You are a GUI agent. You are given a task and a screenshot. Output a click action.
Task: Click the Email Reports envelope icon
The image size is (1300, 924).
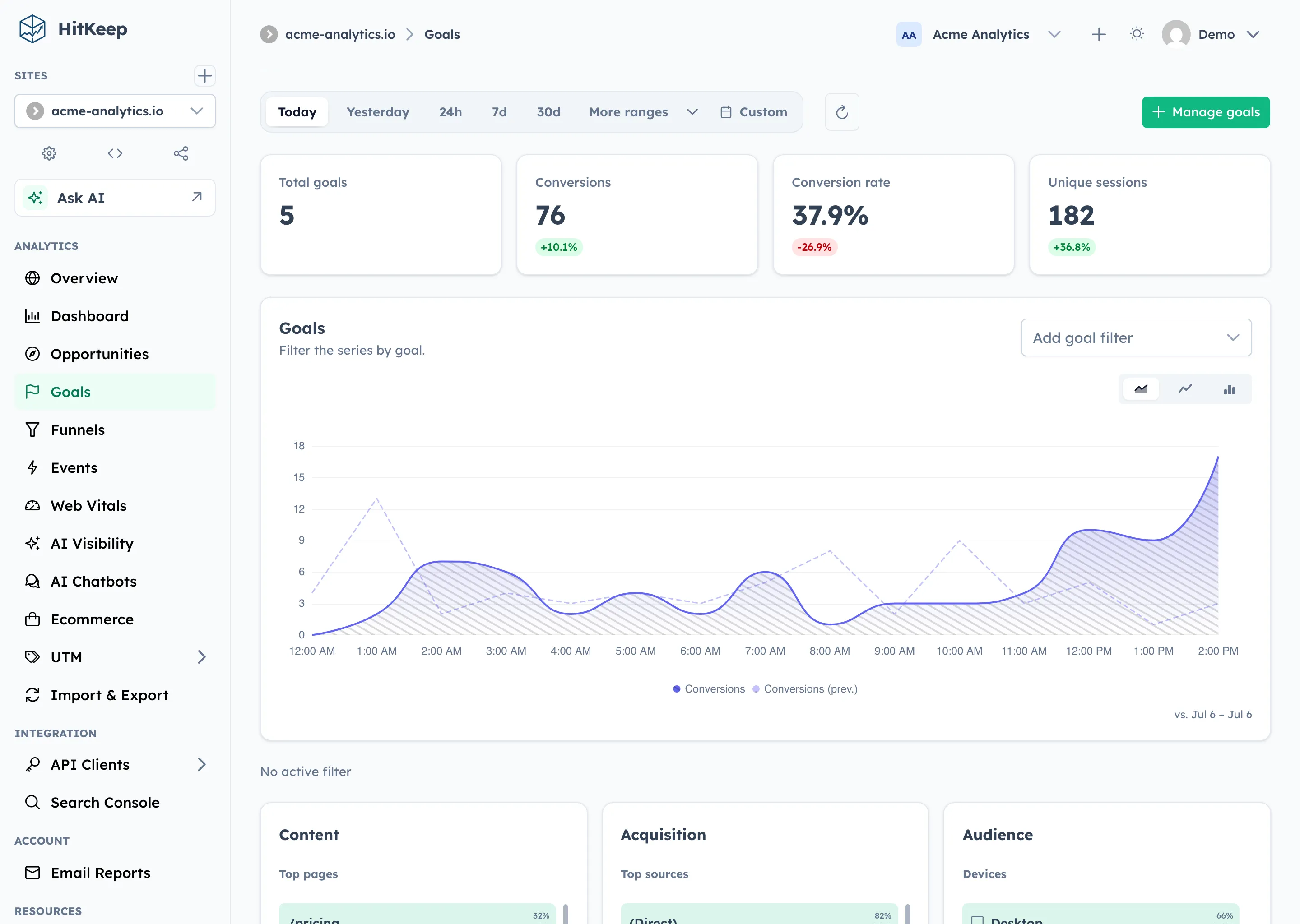(32, 873)
